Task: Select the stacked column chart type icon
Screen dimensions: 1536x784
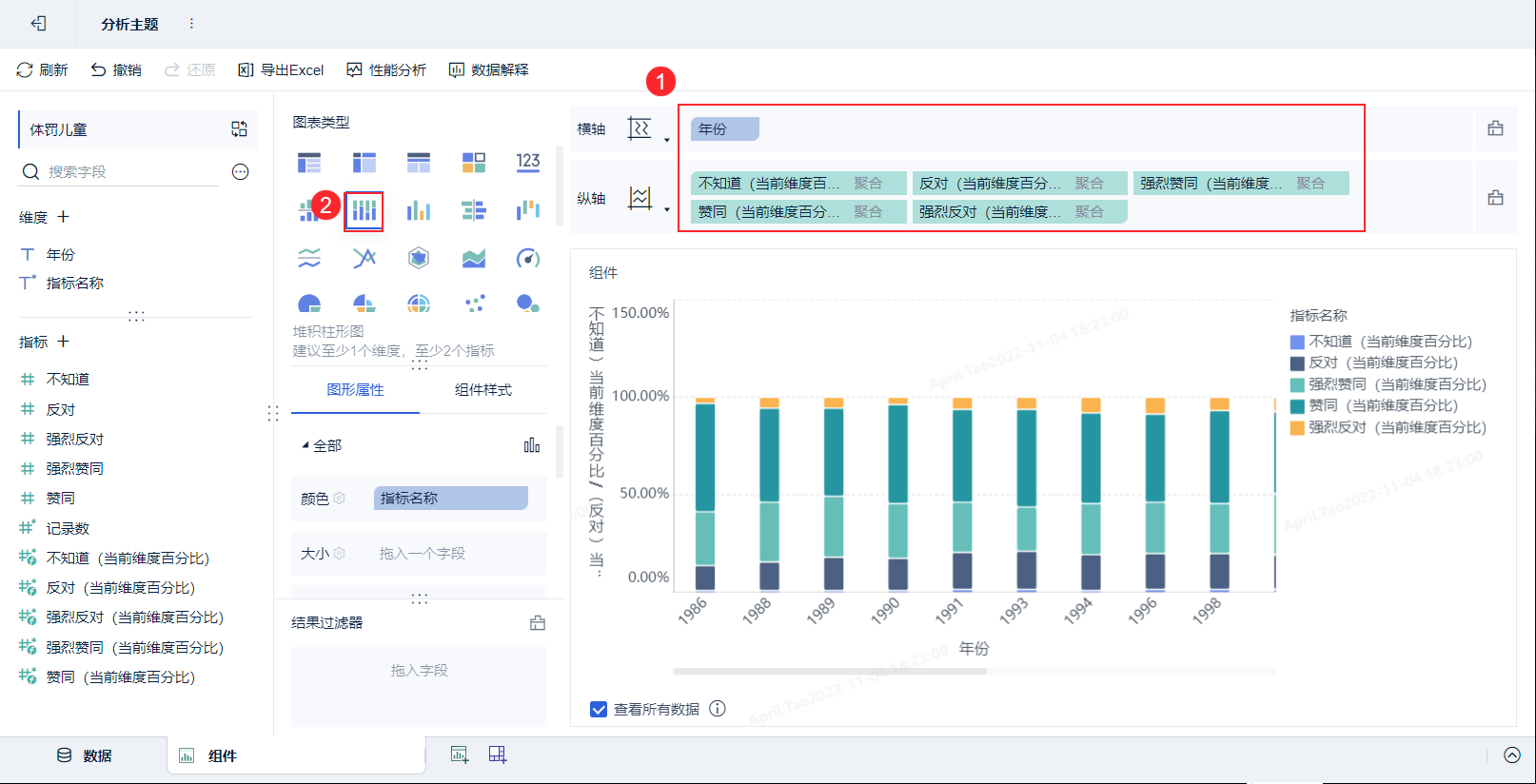Action: click(x=364, y=210)
